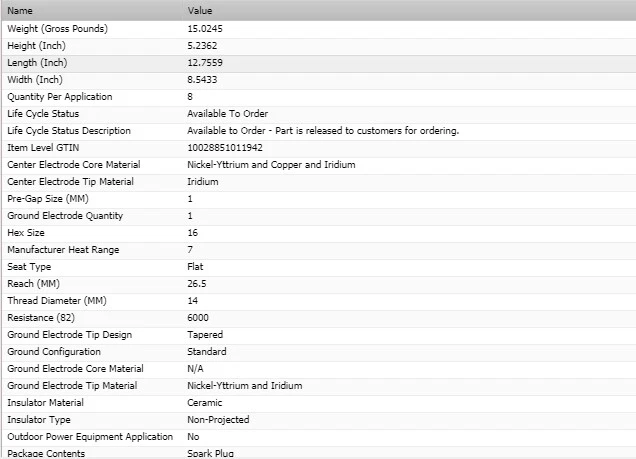
Task: Select the Length (Inch) row label
Action: click(x=37, y=63)
